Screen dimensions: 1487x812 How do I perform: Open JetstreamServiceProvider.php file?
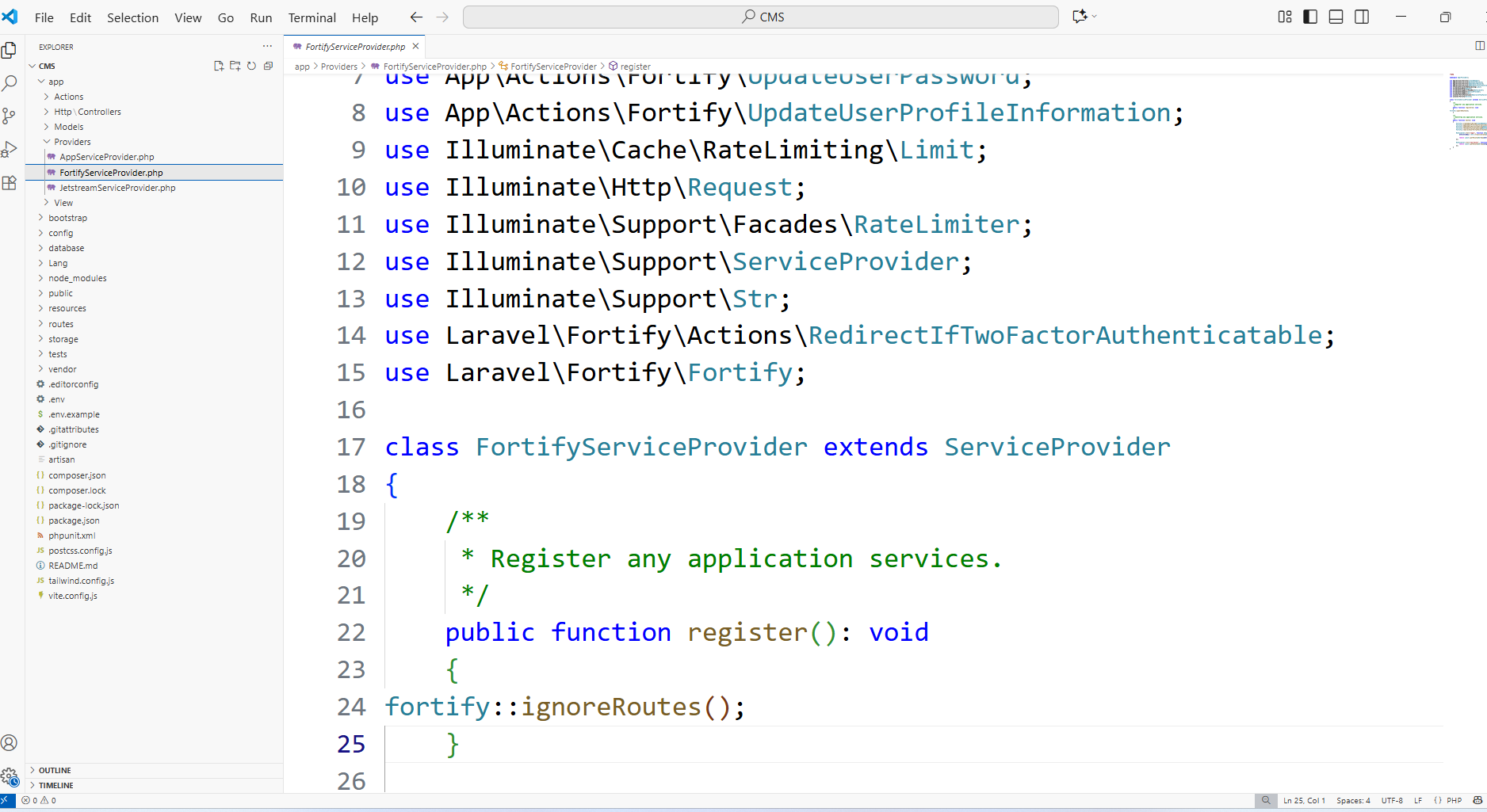click(x=117, y=188)
